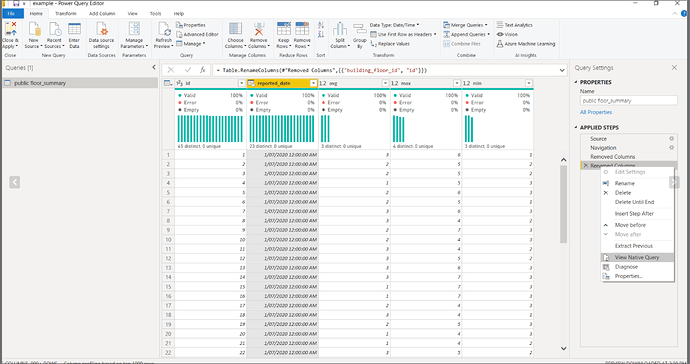
Task: Click the fx formula icon
Action: pos(202,70)
